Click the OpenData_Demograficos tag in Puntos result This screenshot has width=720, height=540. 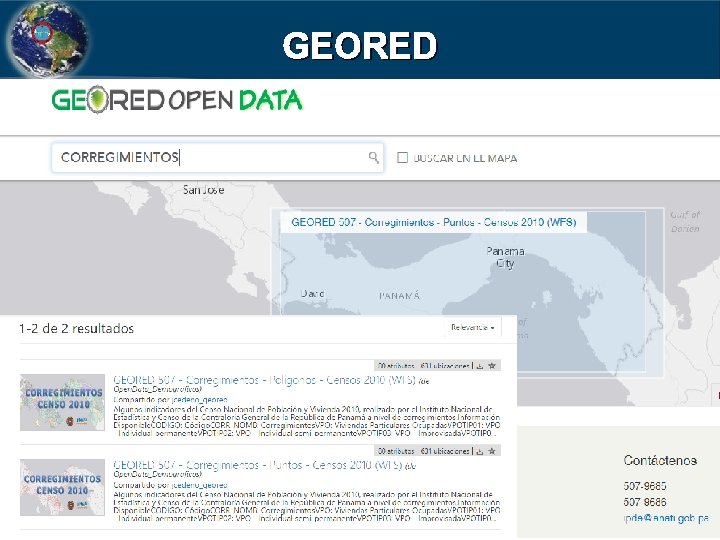[158, 474]
